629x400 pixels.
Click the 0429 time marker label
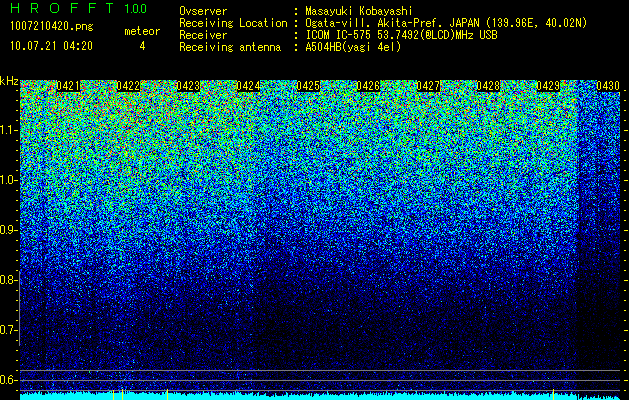click(548, 86)
